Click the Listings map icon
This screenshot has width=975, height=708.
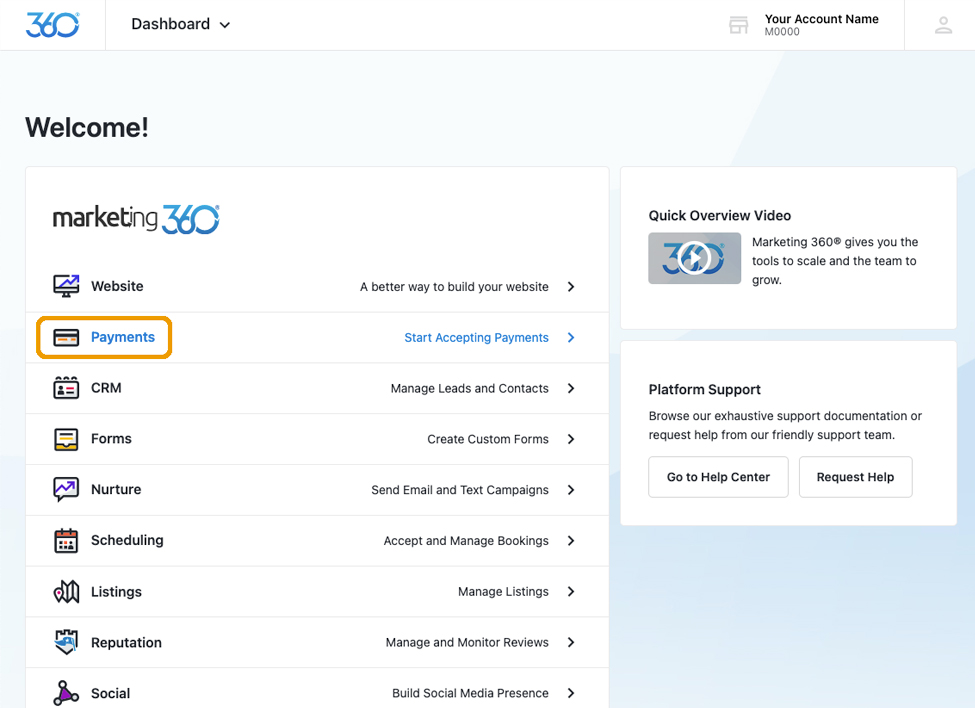(66, 591)
